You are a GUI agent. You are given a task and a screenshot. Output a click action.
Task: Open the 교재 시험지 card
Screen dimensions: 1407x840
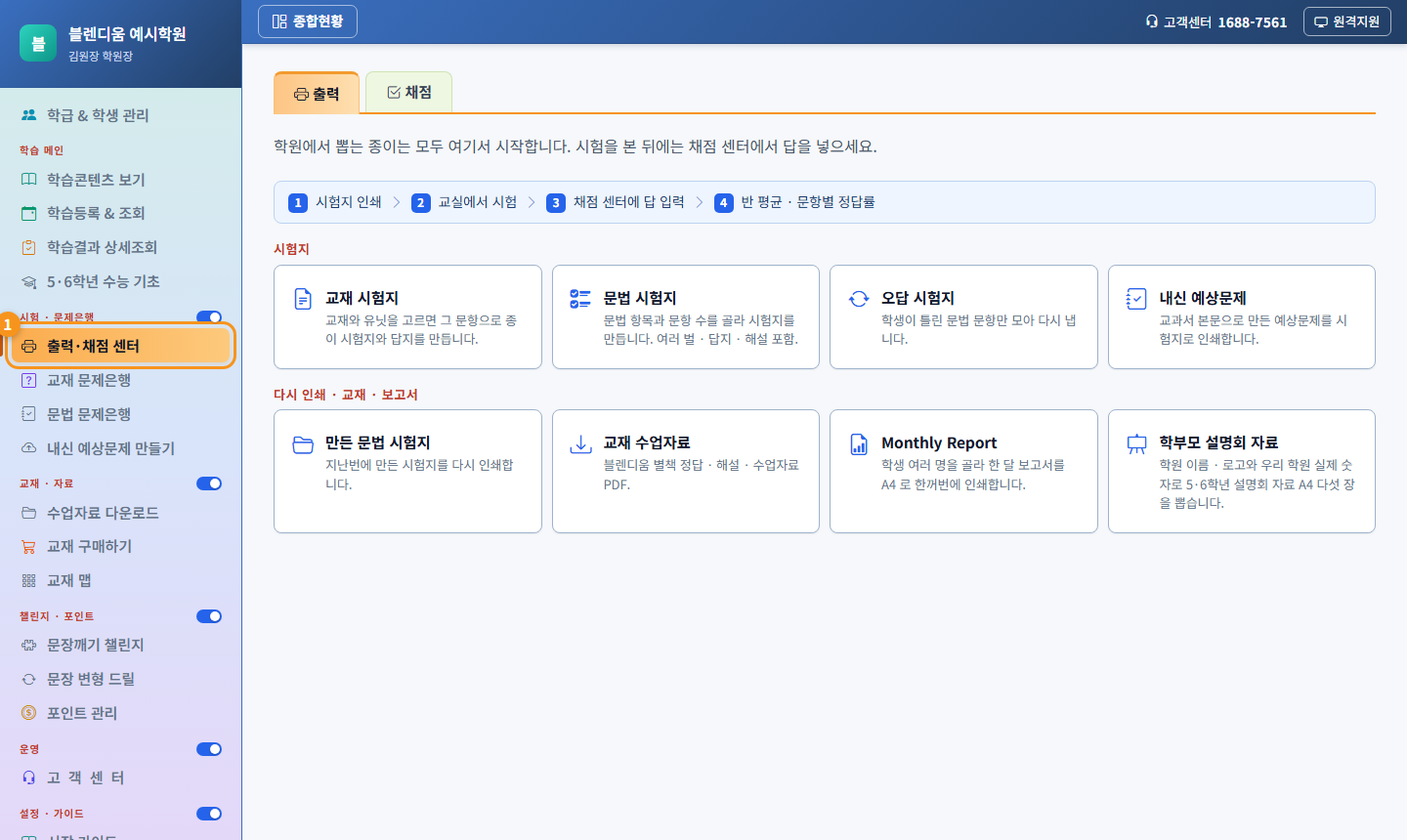click(x=407, y=316)
